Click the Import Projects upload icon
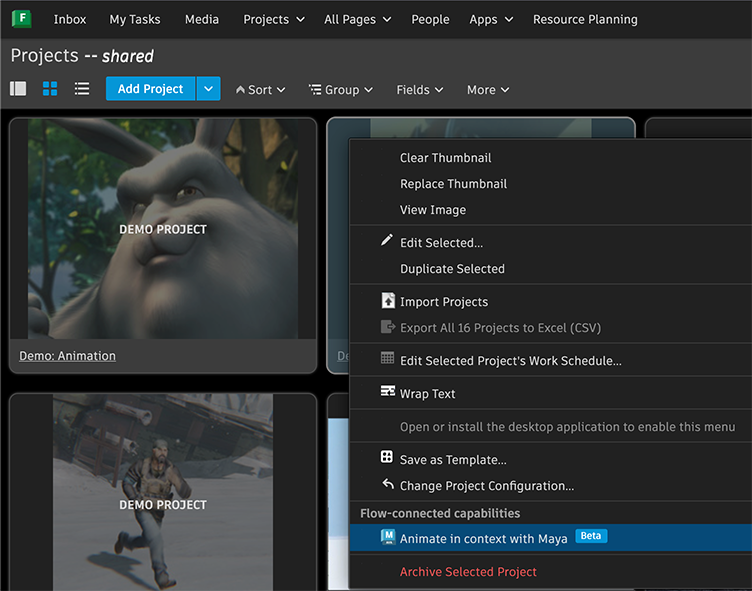 pos(388,301)
